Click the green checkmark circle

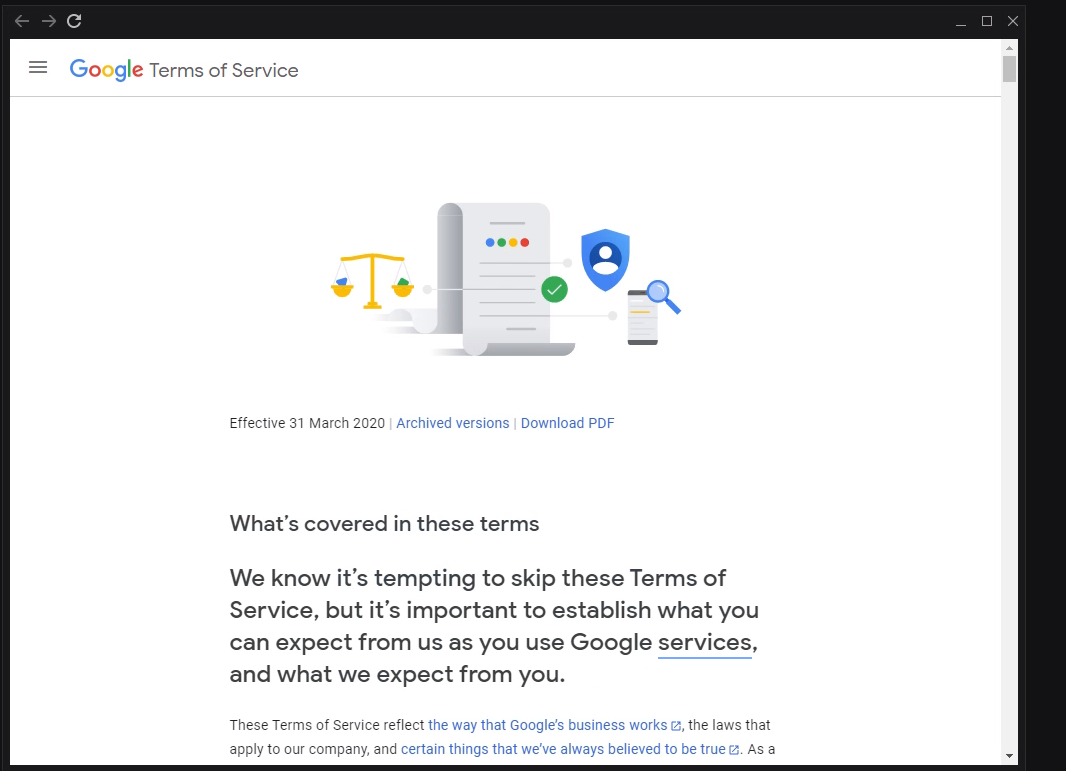click(x=554, y=290)
